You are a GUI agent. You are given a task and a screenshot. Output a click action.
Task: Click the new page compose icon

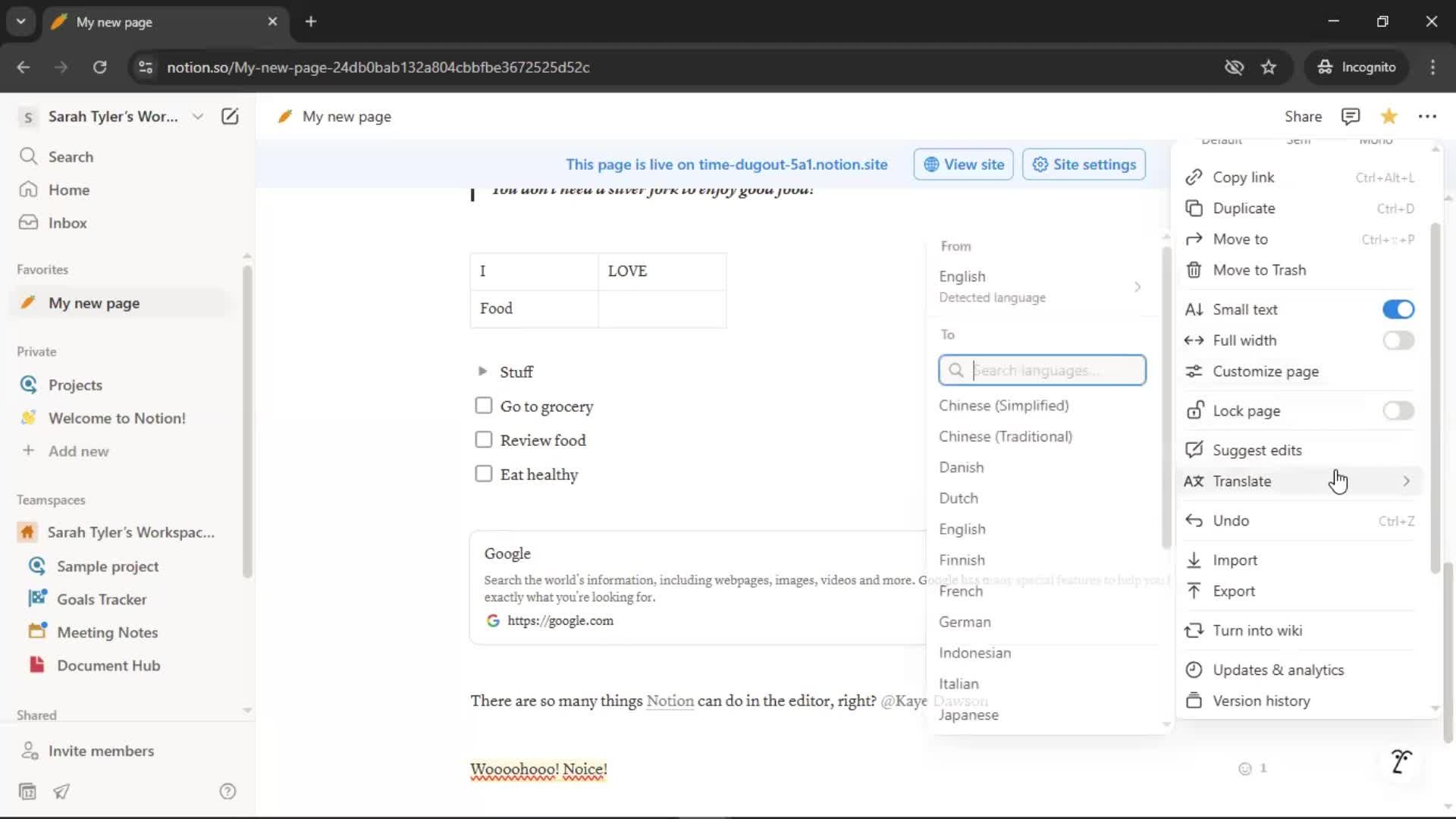(230, 116)
